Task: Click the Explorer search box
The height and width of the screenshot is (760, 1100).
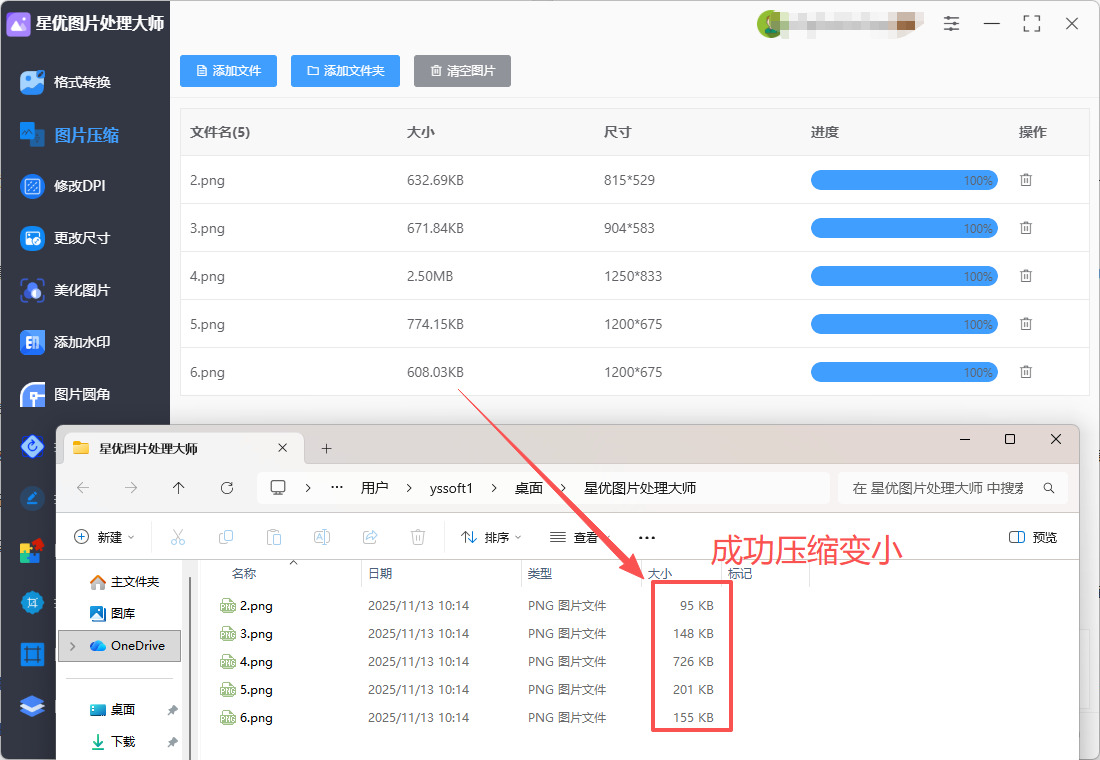Action: tap(953, 488)
